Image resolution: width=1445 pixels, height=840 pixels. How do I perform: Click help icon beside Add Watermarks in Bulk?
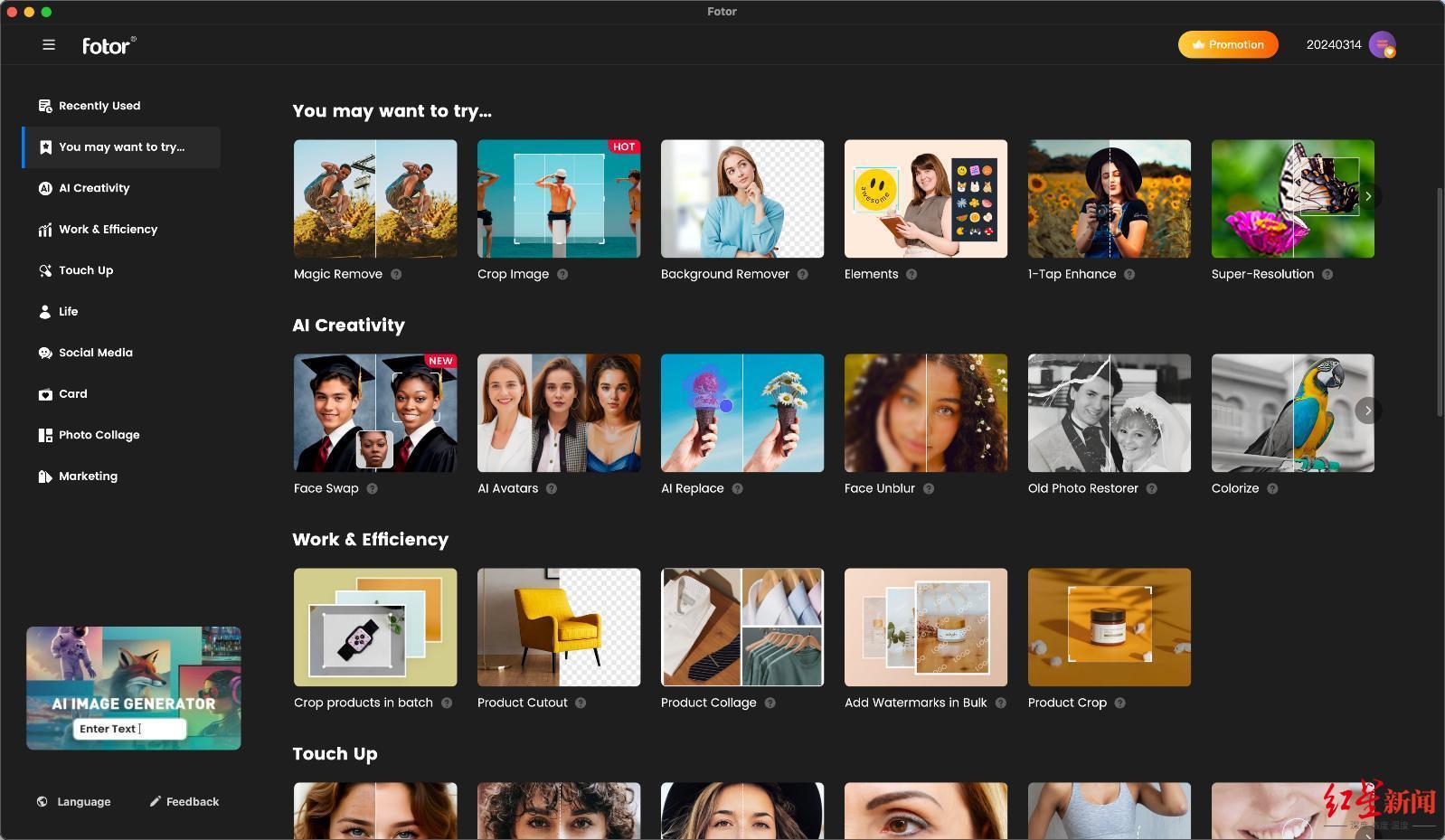click(x=1000, y=703)
